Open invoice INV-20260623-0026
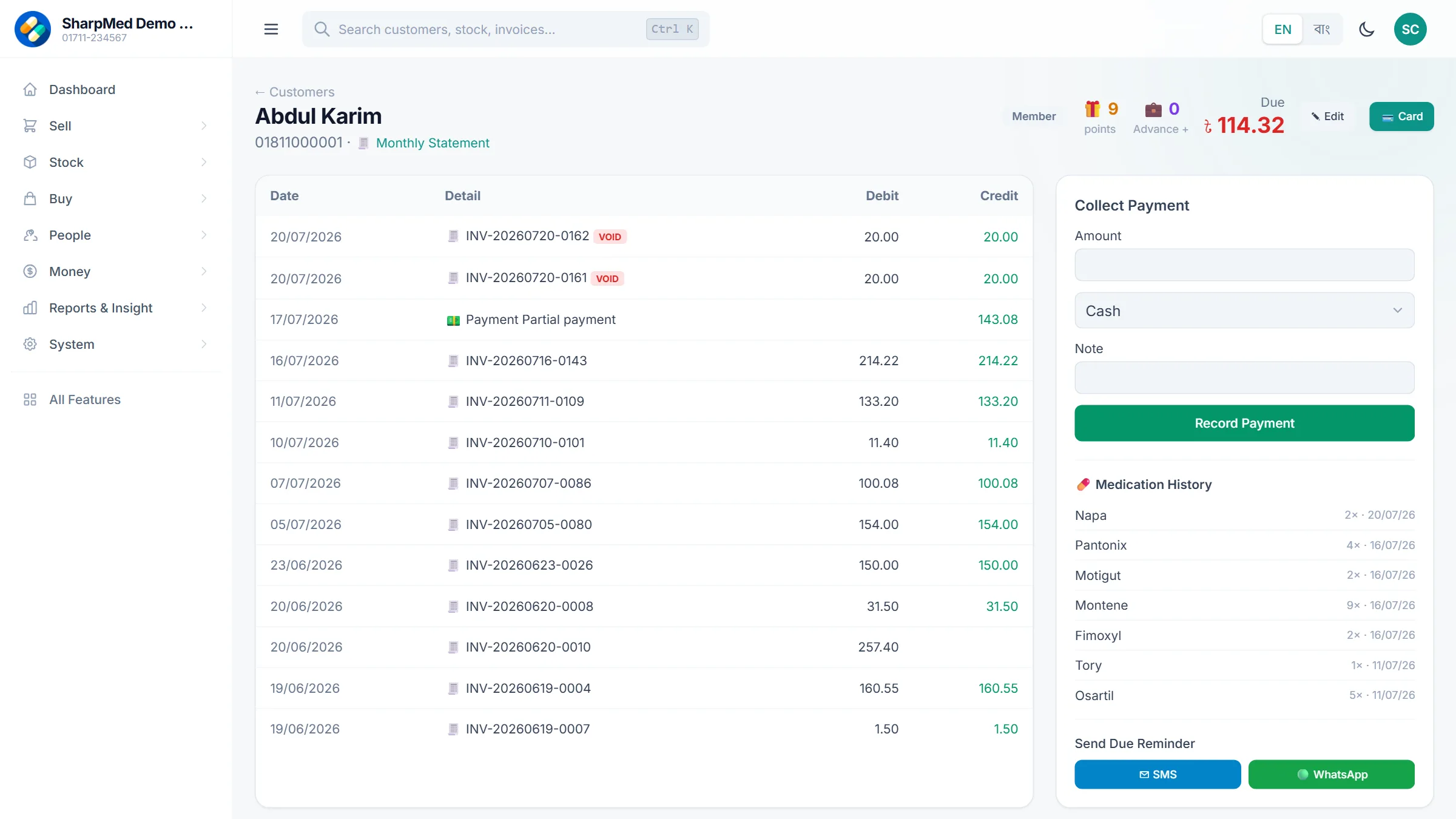The width and height of the screenshot is (1456, 819). coord(529,565)
